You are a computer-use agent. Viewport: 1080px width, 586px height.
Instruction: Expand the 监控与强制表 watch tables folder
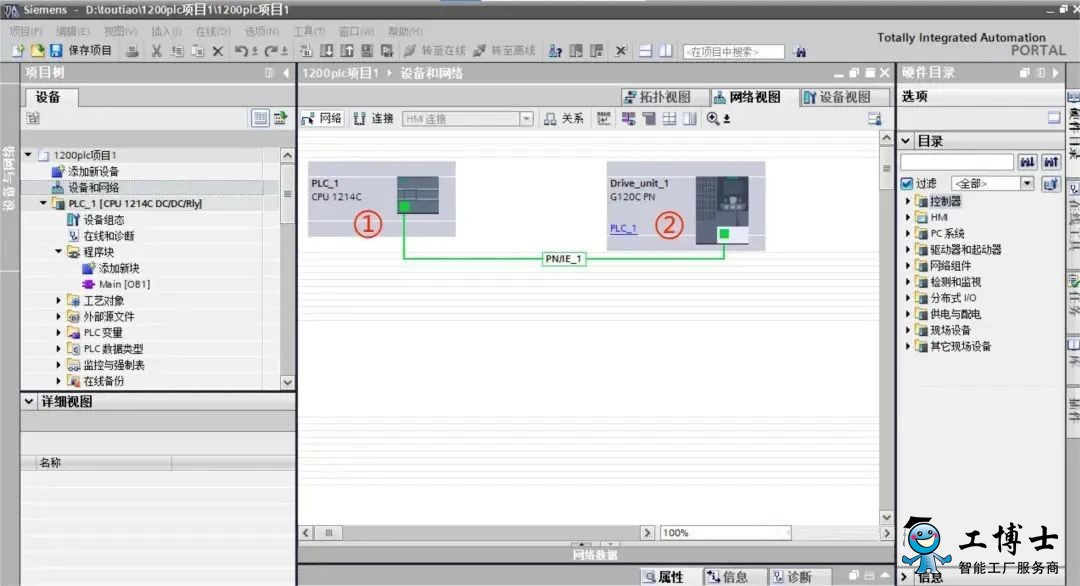[59, 365]
